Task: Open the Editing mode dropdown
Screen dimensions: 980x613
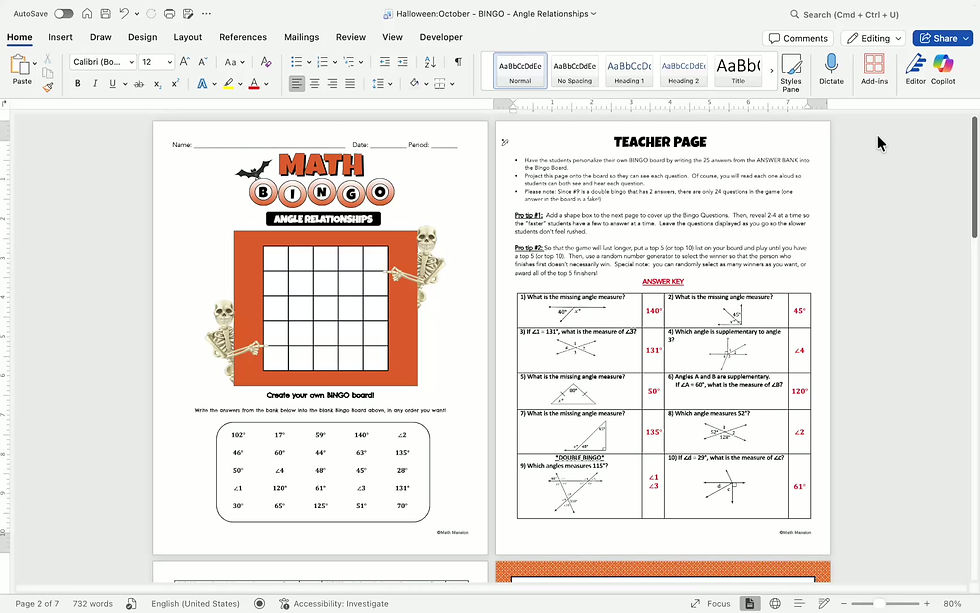Action: (874, 38)
